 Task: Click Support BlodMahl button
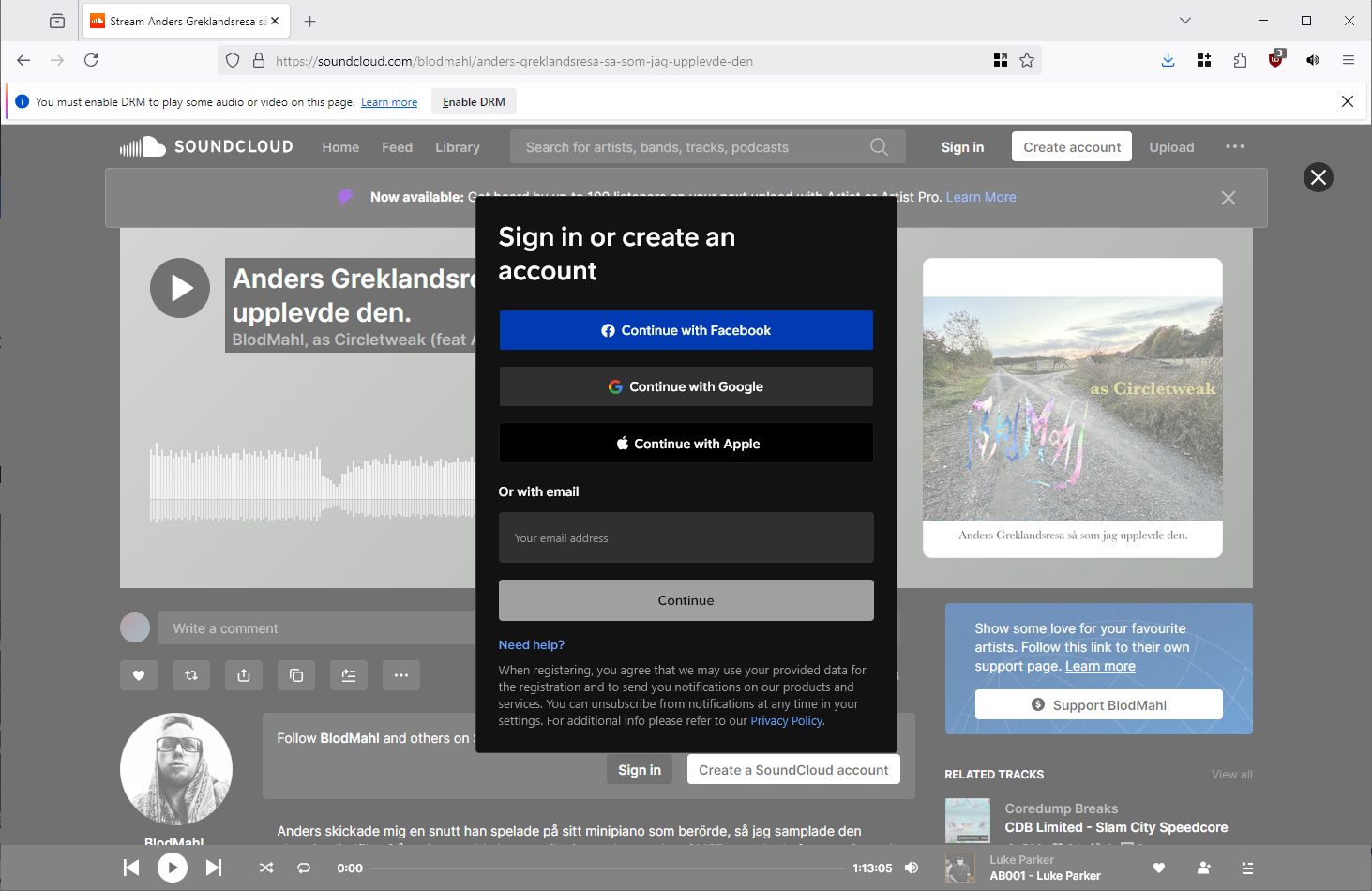pyautogui.click(x=1099, y=704)
